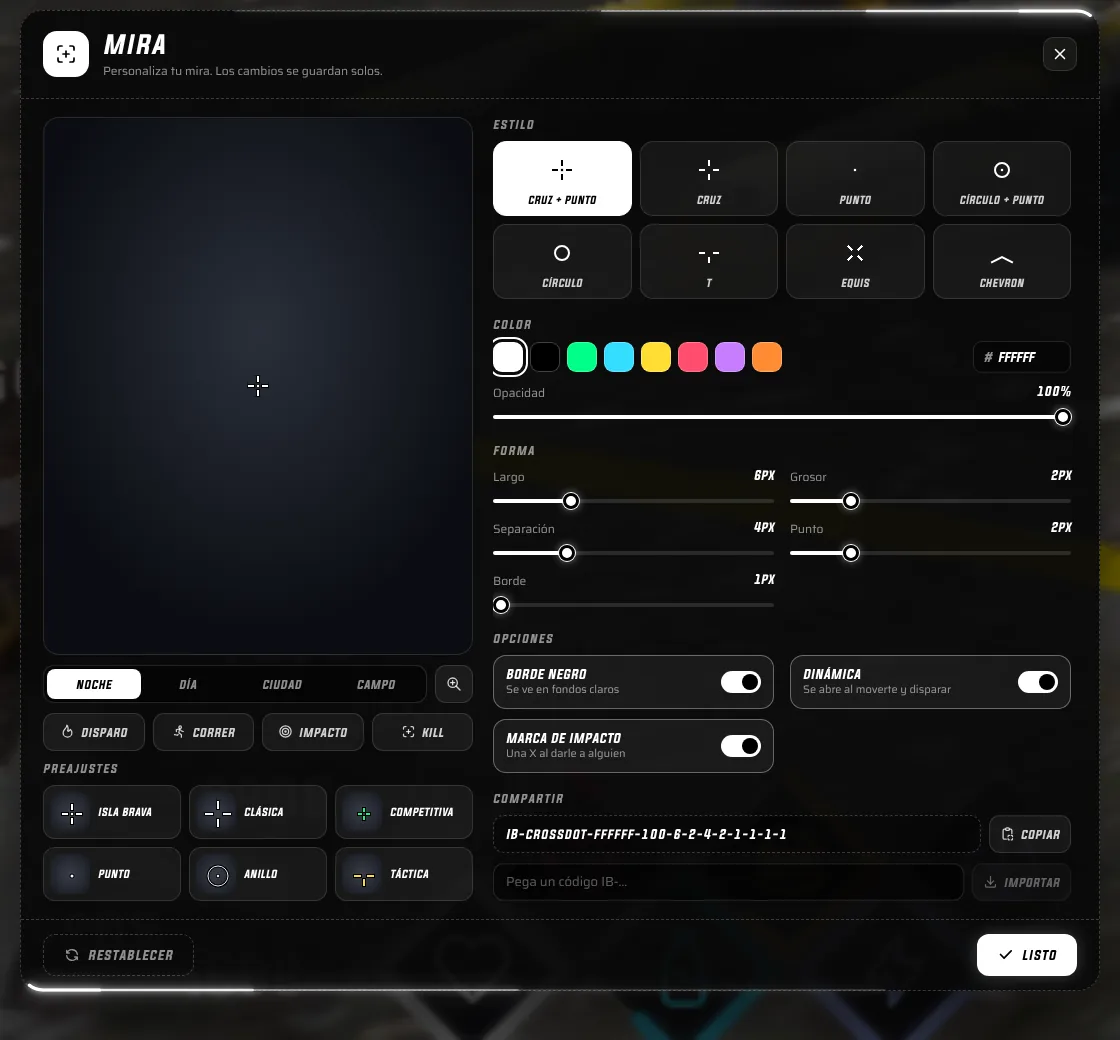
Task: Apply the Competitiva preset
Action: click(404, 812)
